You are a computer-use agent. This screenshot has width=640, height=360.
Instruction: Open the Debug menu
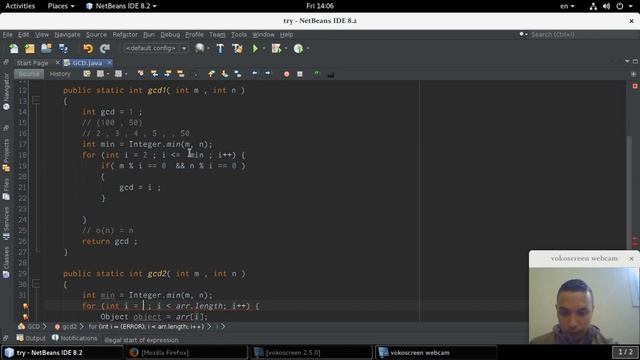pos(170,35)
